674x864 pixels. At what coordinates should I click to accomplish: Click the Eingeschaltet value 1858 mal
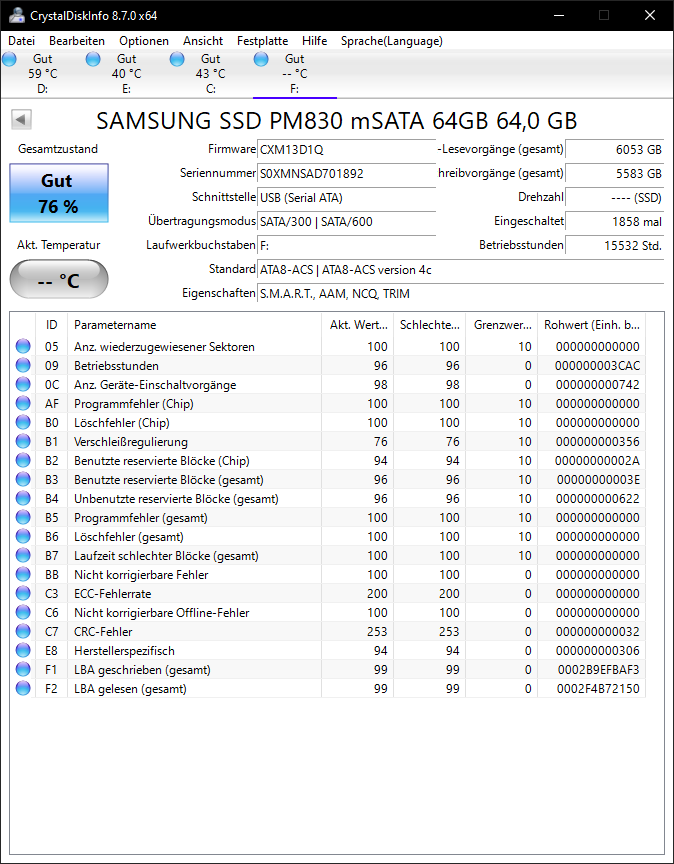pyautogui.click(x=615, y=222)
